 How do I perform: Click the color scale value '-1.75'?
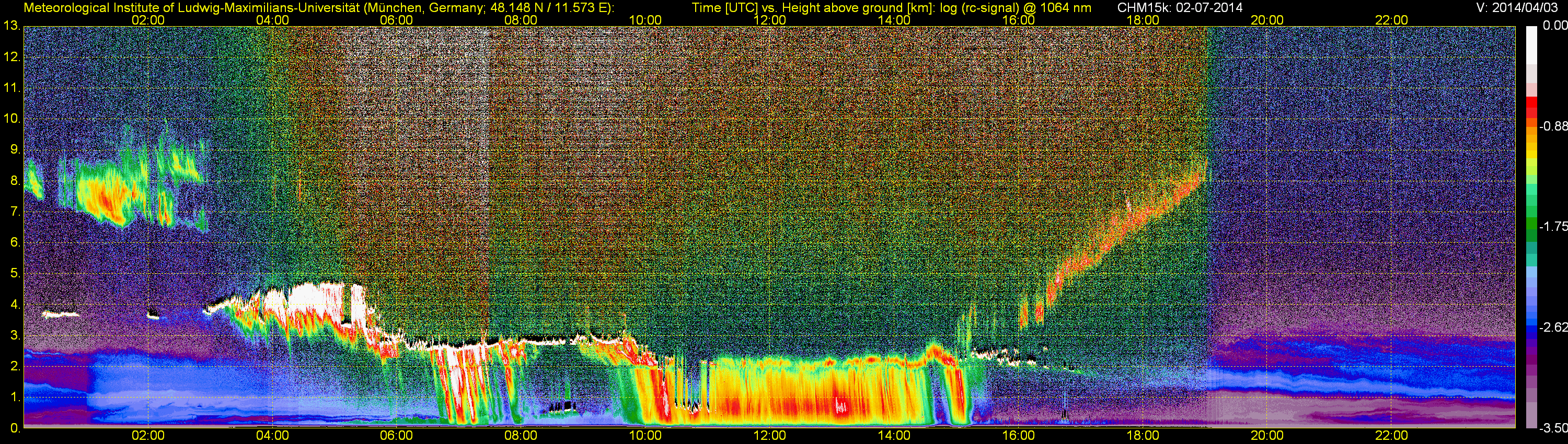click(1553, 227)
